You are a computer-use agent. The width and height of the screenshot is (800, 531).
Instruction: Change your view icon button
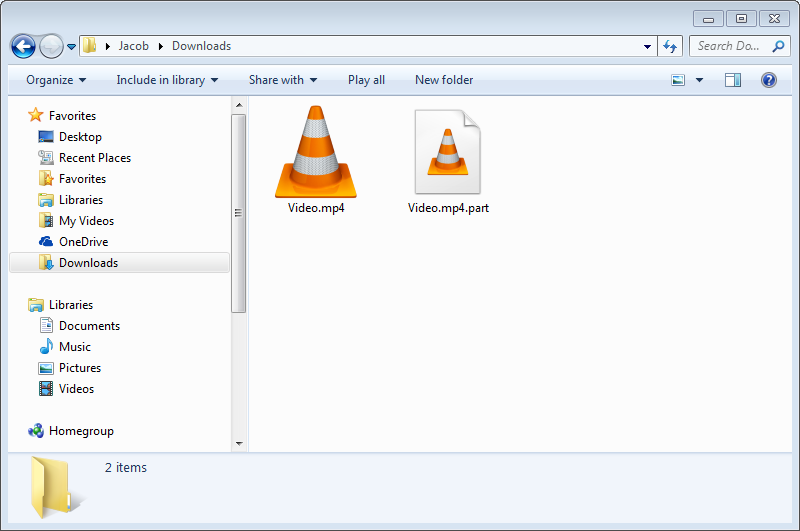pos(678,80)
